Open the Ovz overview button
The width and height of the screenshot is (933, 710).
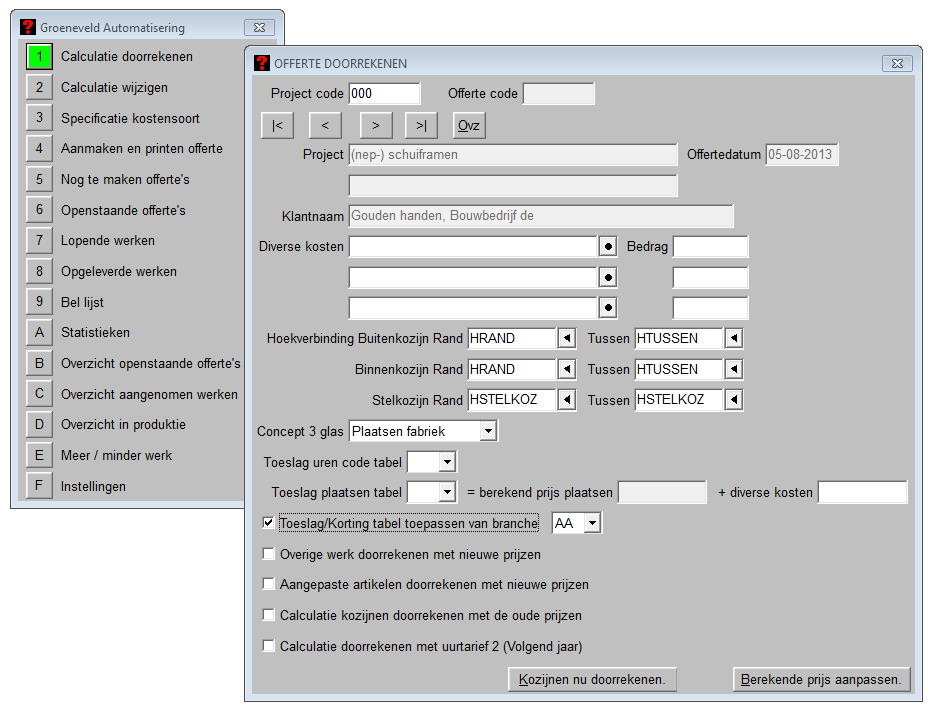pos(469,125)
